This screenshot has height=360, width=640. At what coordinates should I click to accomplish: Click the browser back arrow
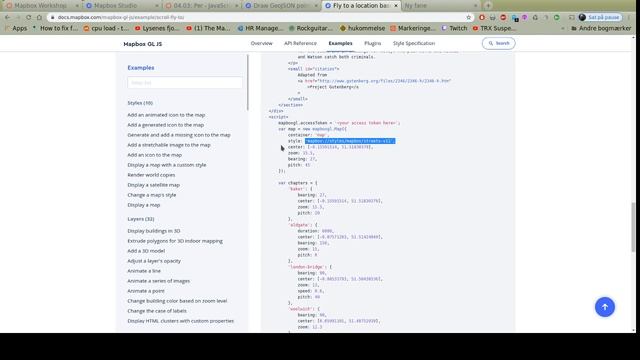click(8, 18)
